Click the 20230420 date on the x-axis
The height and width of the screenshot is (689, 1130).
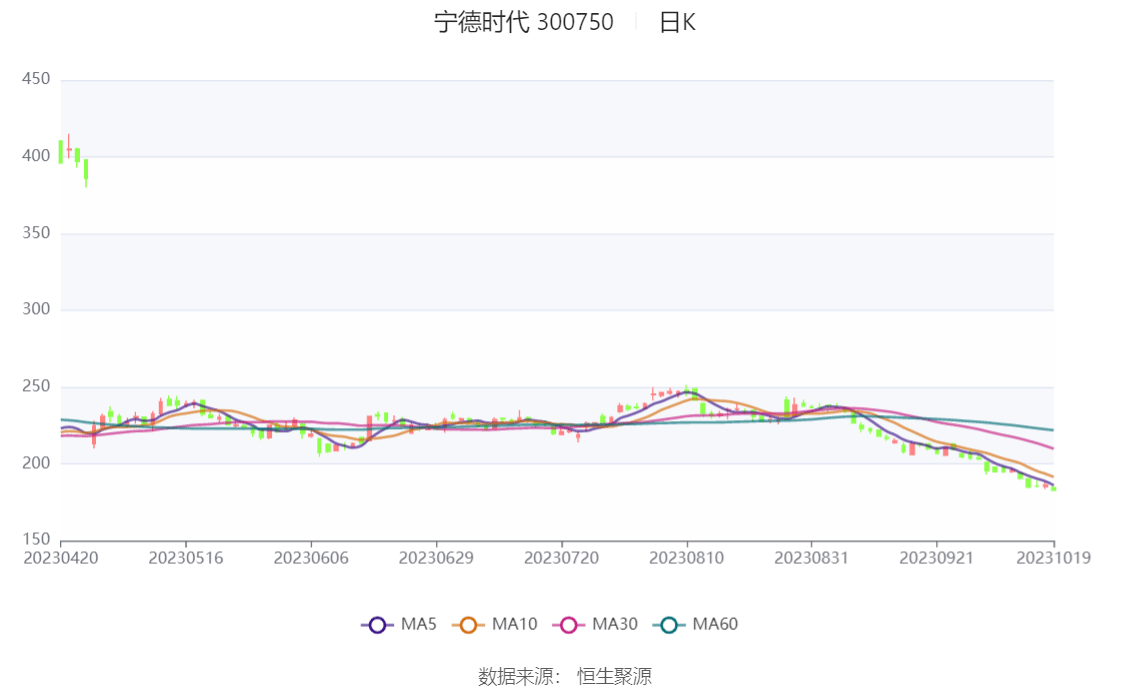point(61,558)
